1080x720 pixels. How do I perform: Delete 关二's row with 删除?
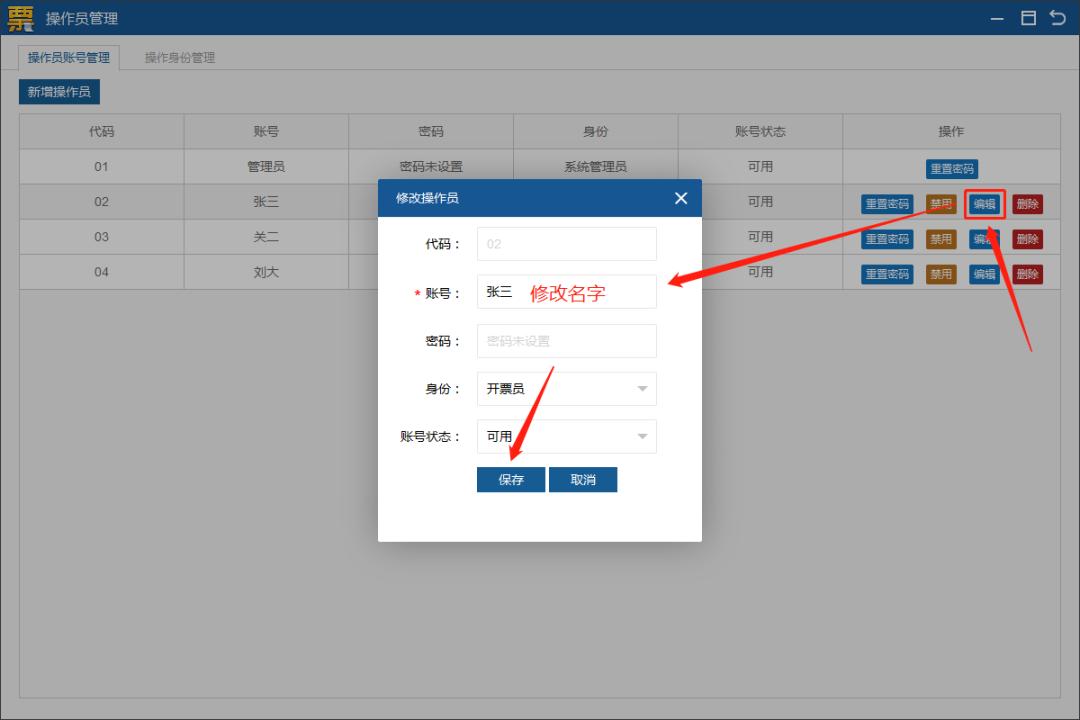click(x=1027, y=239)
